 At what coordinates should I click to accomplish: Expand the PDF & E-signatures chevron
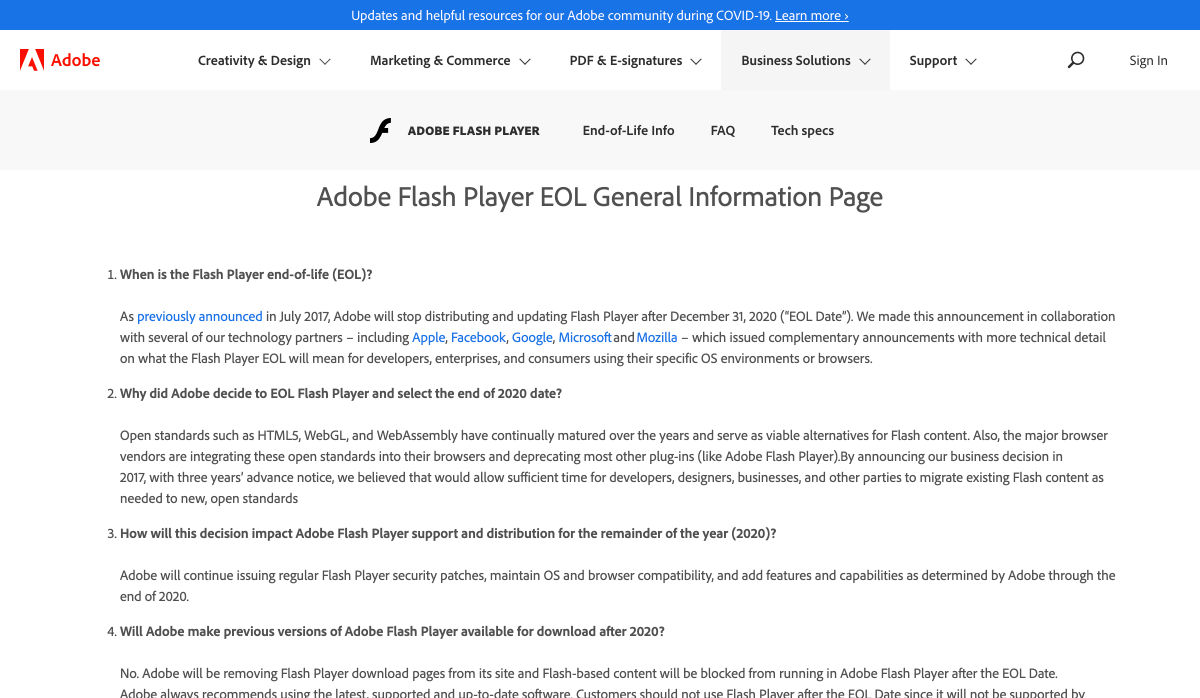(696, 61)
